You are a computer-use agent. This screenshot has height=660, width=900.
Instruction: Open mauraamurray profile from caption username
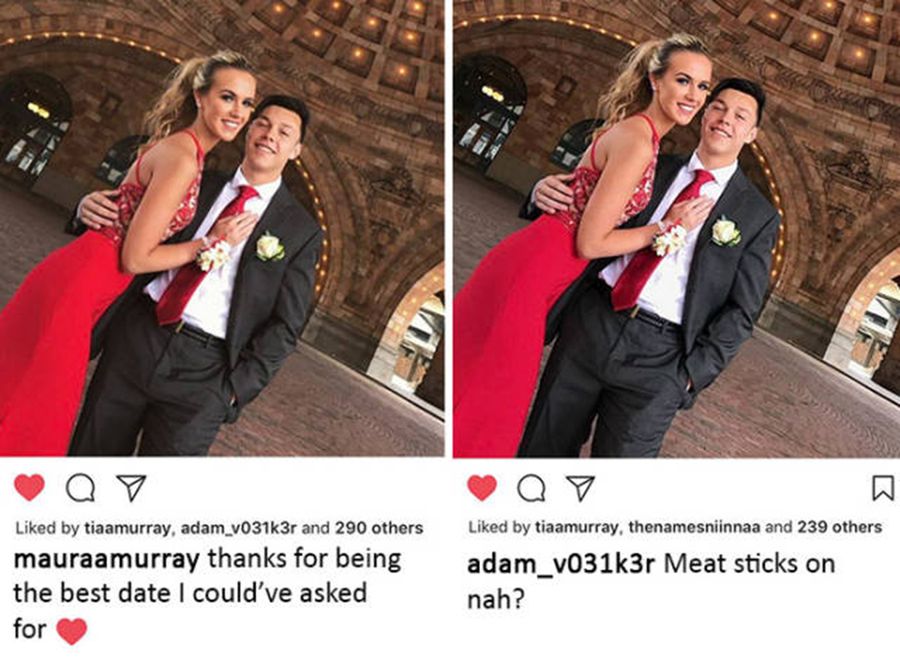click(106, 560)
